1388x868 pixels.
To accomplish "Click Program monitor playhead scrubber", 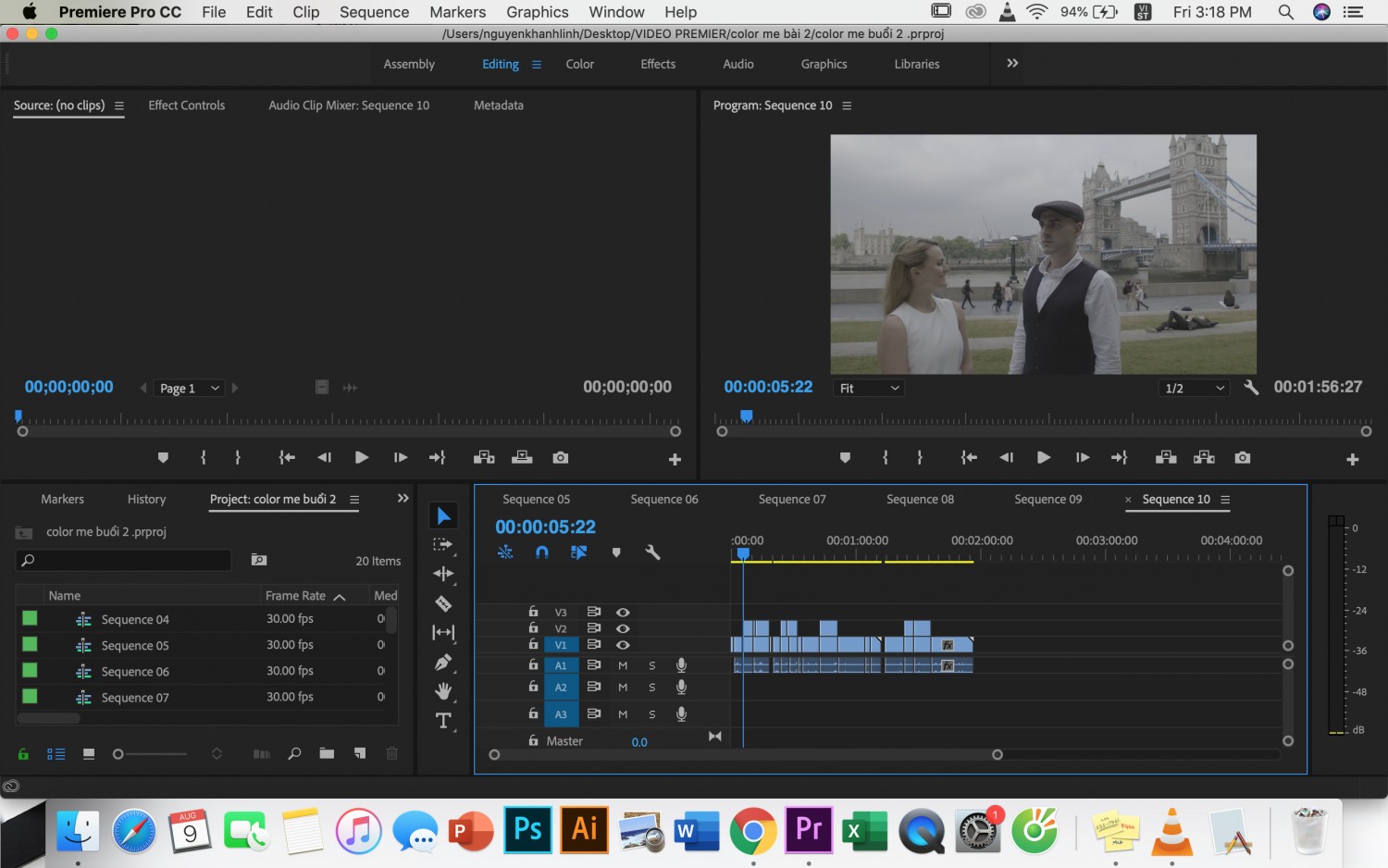I will pos(747,416).
